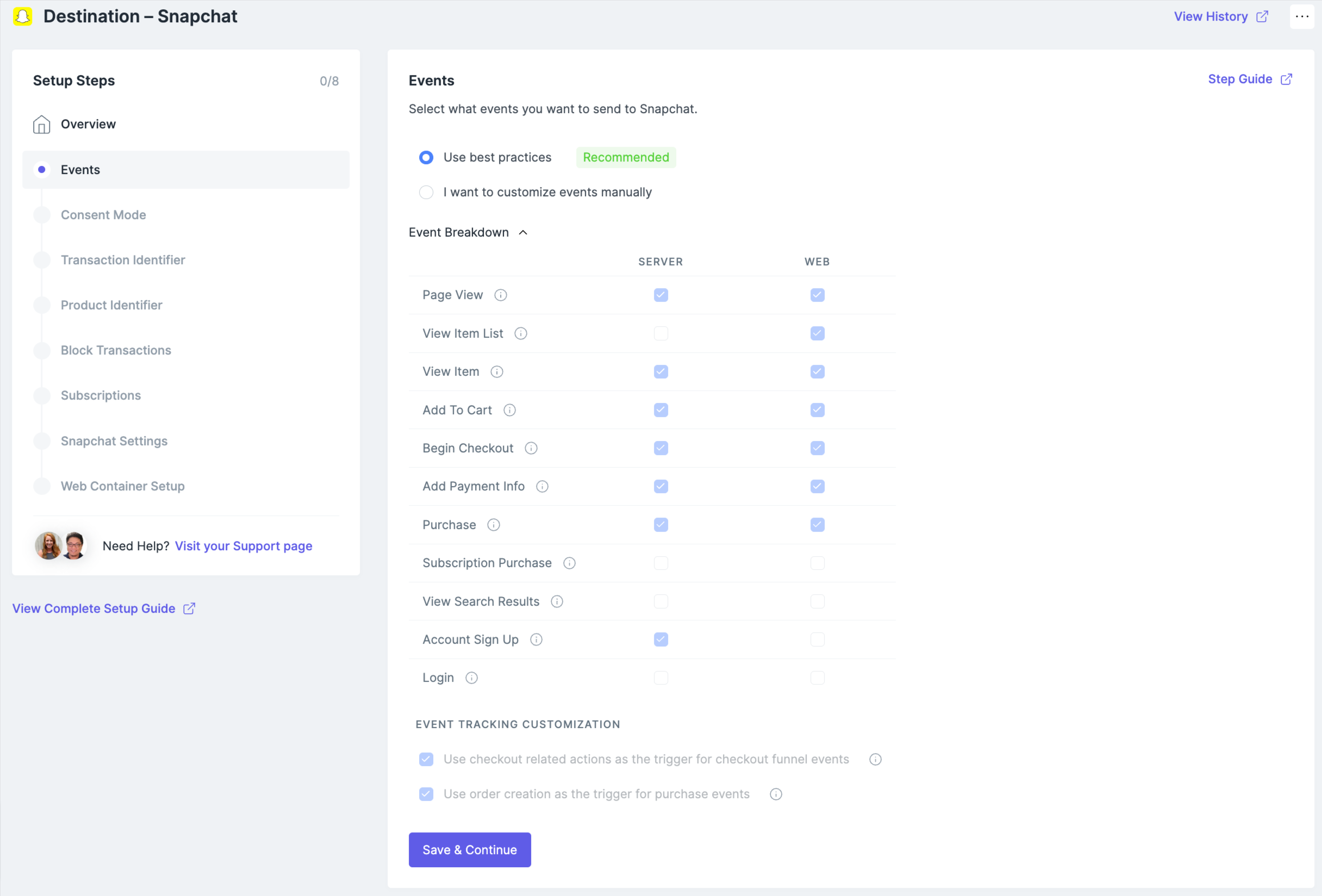Viewport: 1322px width, 896px height.
Task: Click Visit your Support page link
Action: coord(244,546)
